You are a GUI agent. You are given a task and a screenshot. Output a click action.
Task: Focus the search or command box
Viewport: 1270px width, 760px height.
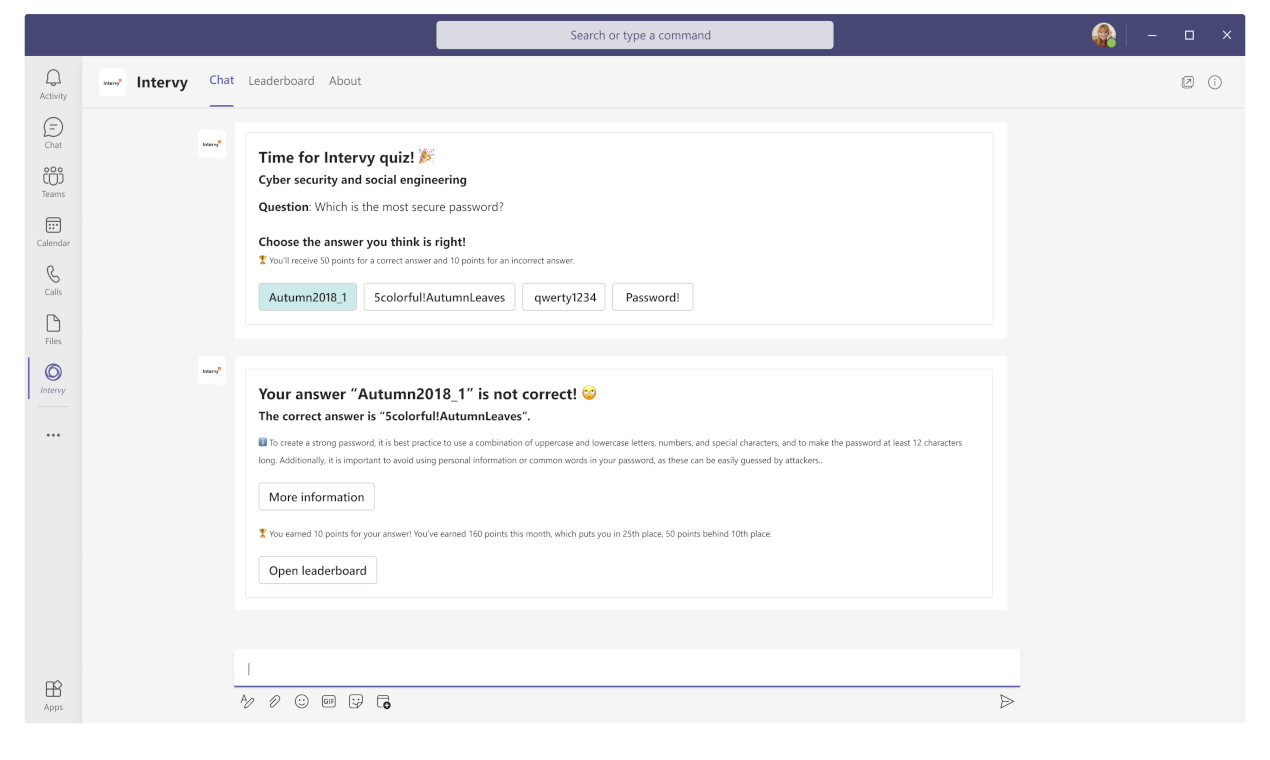coord(634,35)
